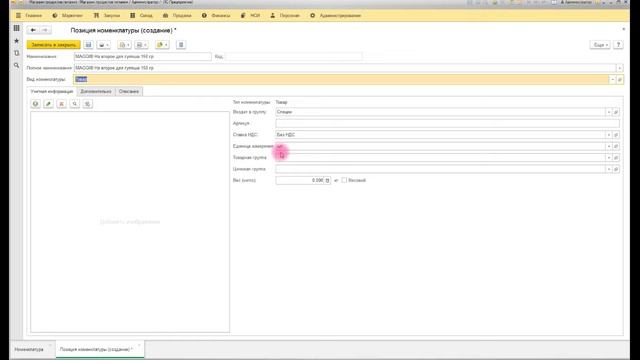640x360 pixels.
Task: Expand the Входит в группу dropdown arrow
Action: tap(609, 112)
